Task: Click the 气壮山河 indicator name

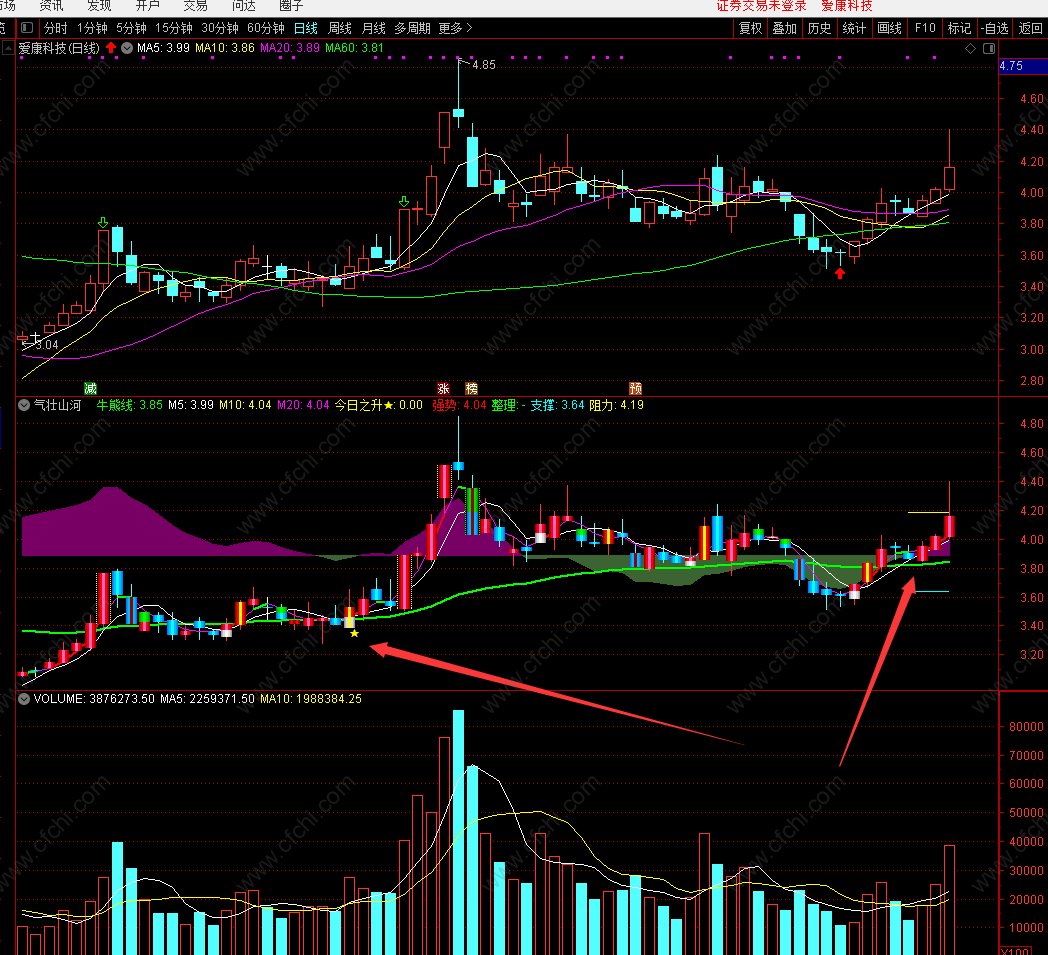Action: coord(57,405)
